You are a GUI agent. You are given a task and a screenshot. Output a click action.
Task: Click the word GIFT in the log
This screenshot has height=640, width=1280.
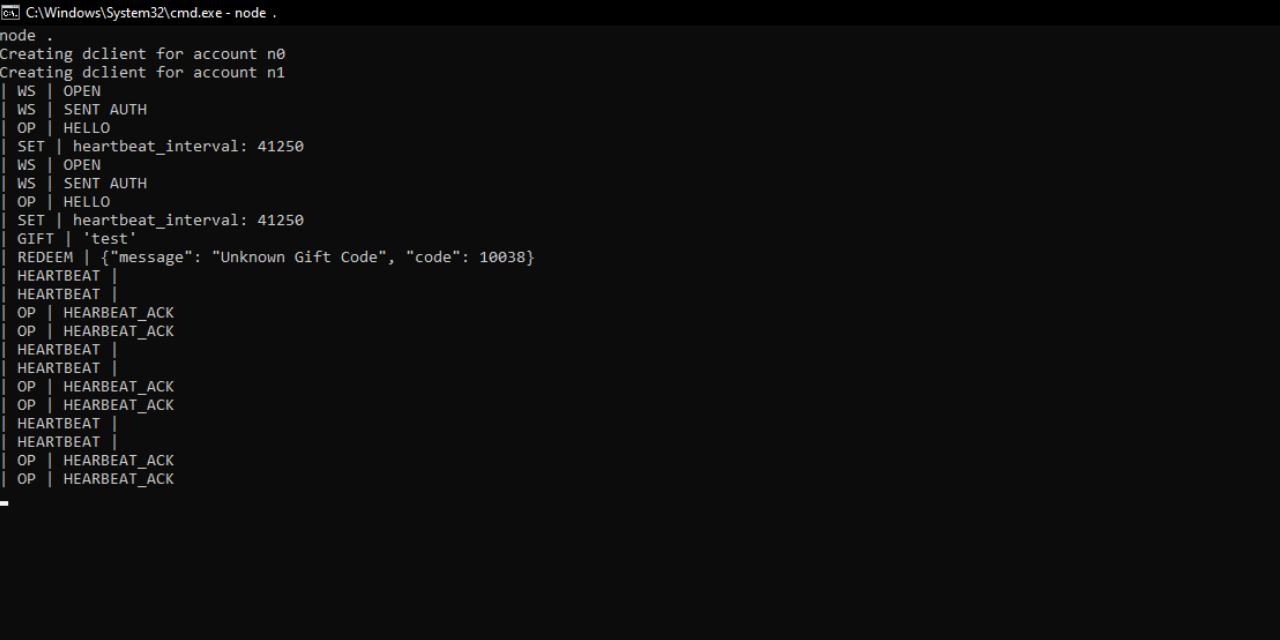(x=36, y=239)
